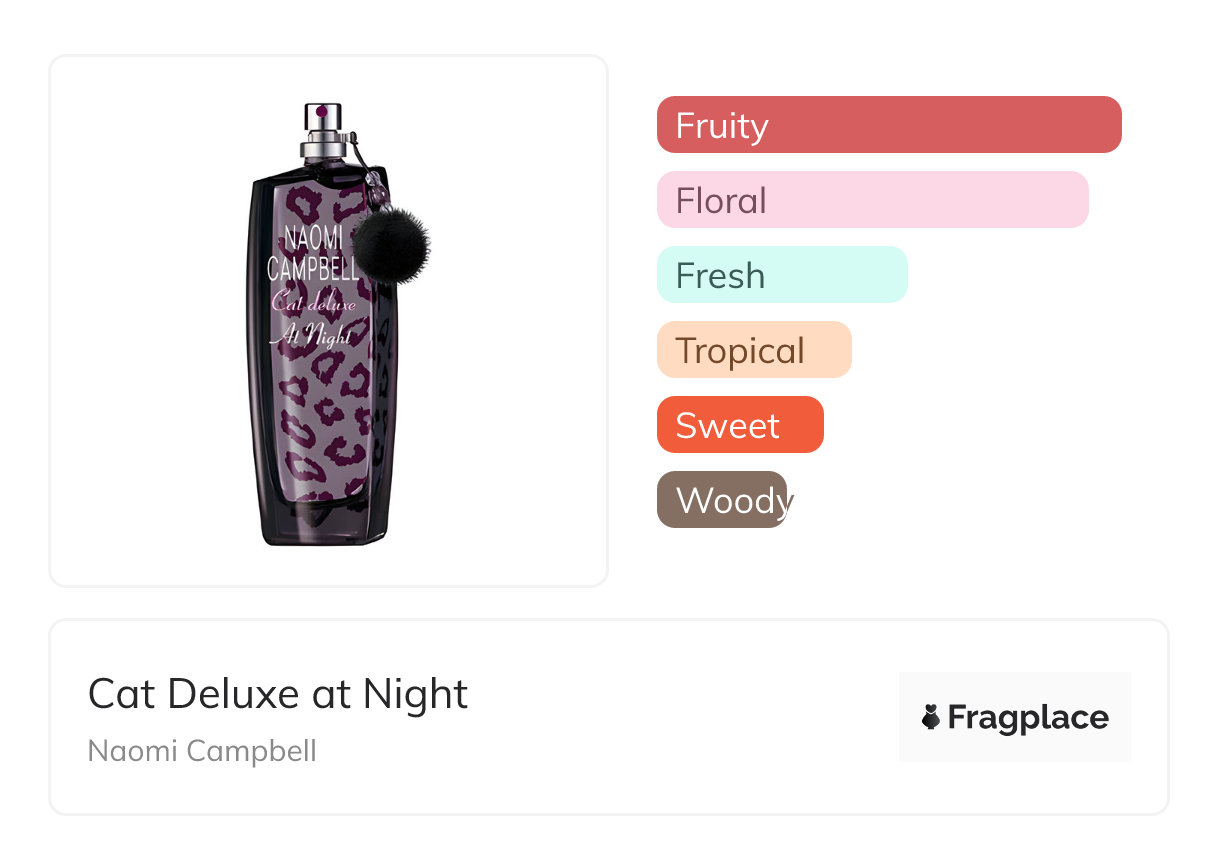Click the Cat Deluxe at Night title

(277, 694)
